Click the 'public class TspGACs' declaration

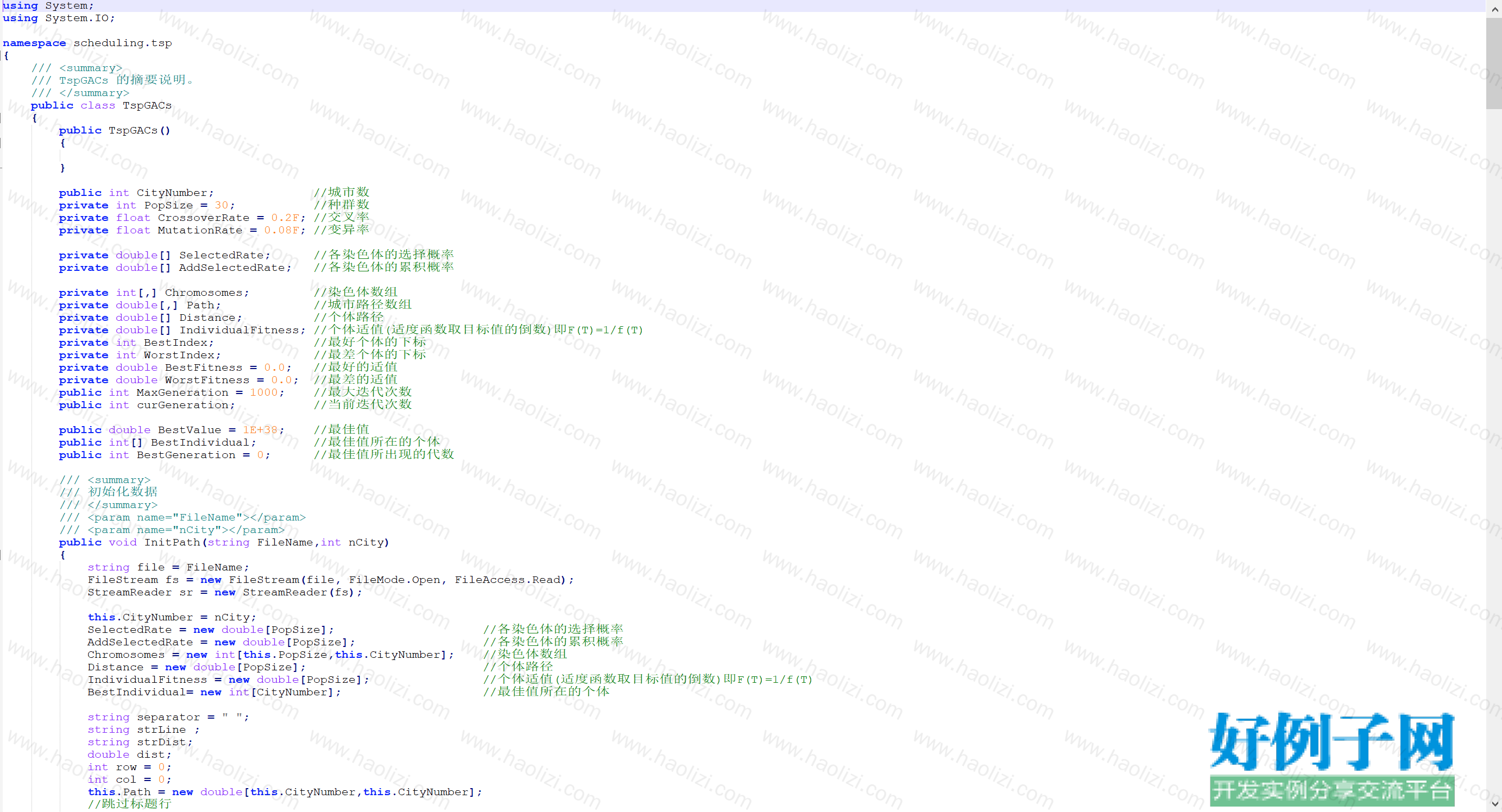click(x=102, y=105)
